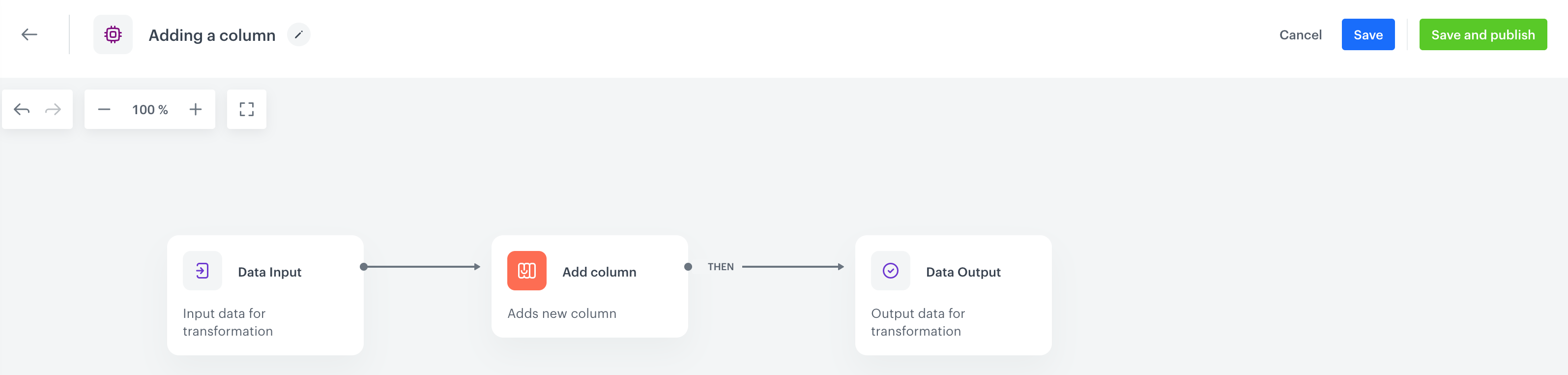The width and height of the screenshot is (1568, 375).
Task: Click the Data Output checkmark icon
Action: tap(891, 270)
